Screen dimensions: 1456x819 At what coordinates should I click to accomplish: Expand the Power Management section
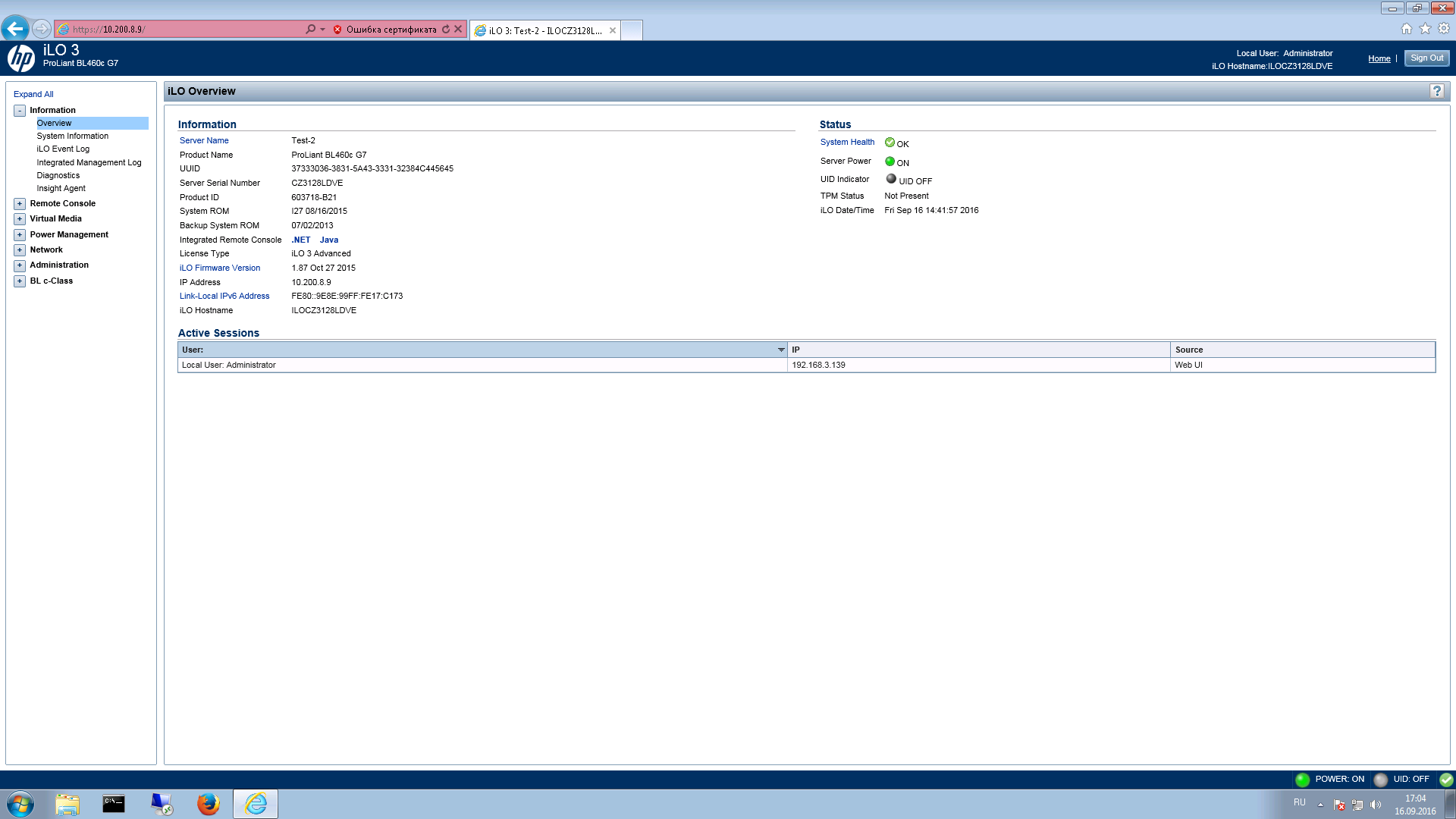pos(20,234)
